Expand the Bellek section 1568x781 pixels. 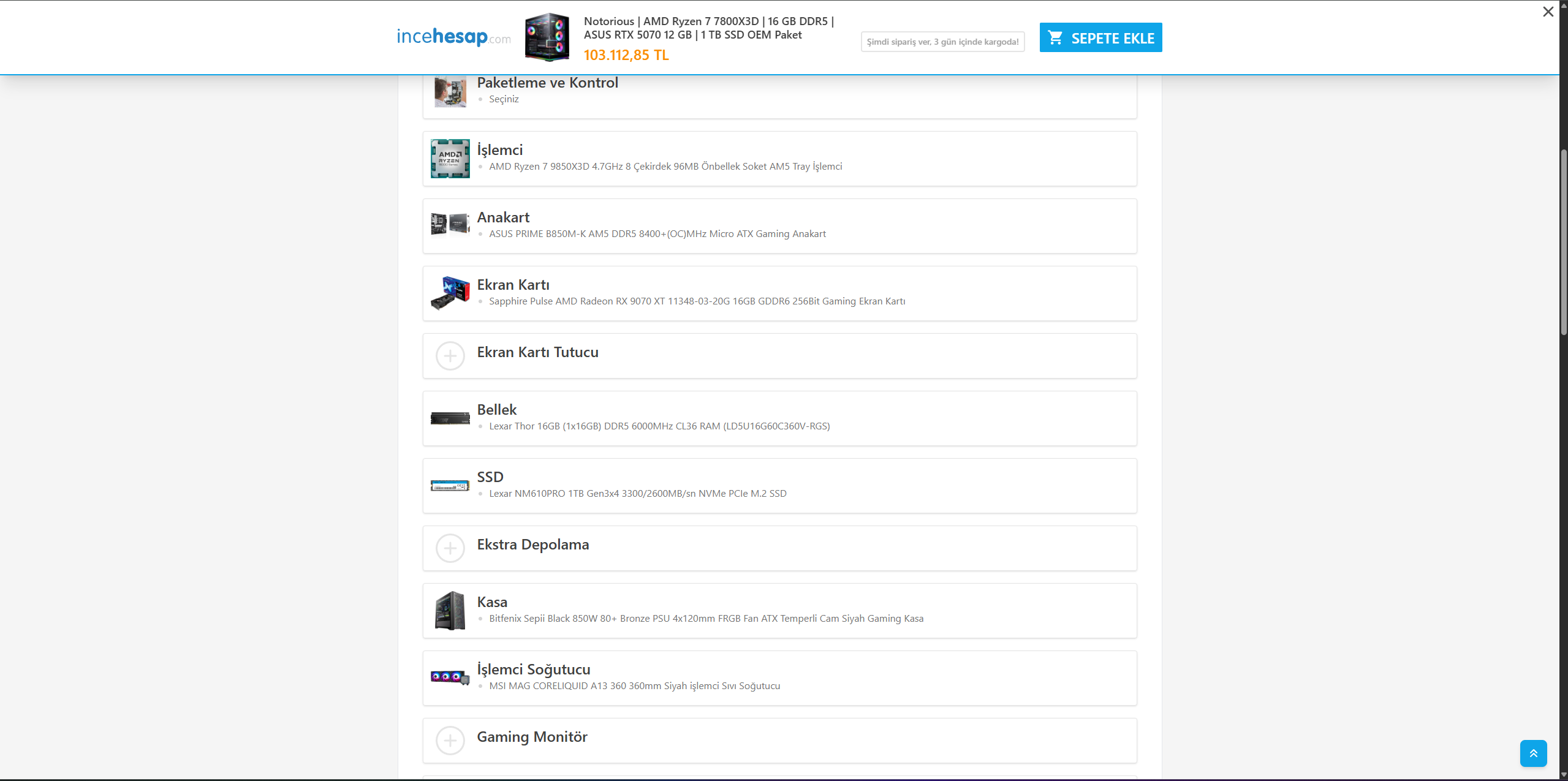(x=497, y=410)
